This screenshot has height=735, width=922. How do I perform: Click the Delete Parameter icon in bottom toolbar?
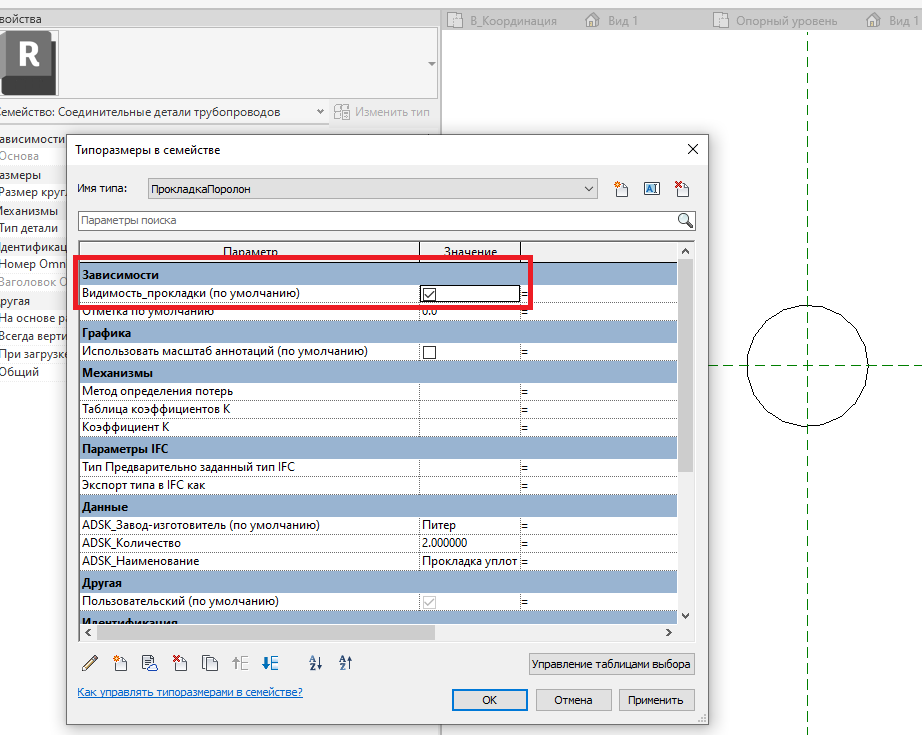click(180, 662)
